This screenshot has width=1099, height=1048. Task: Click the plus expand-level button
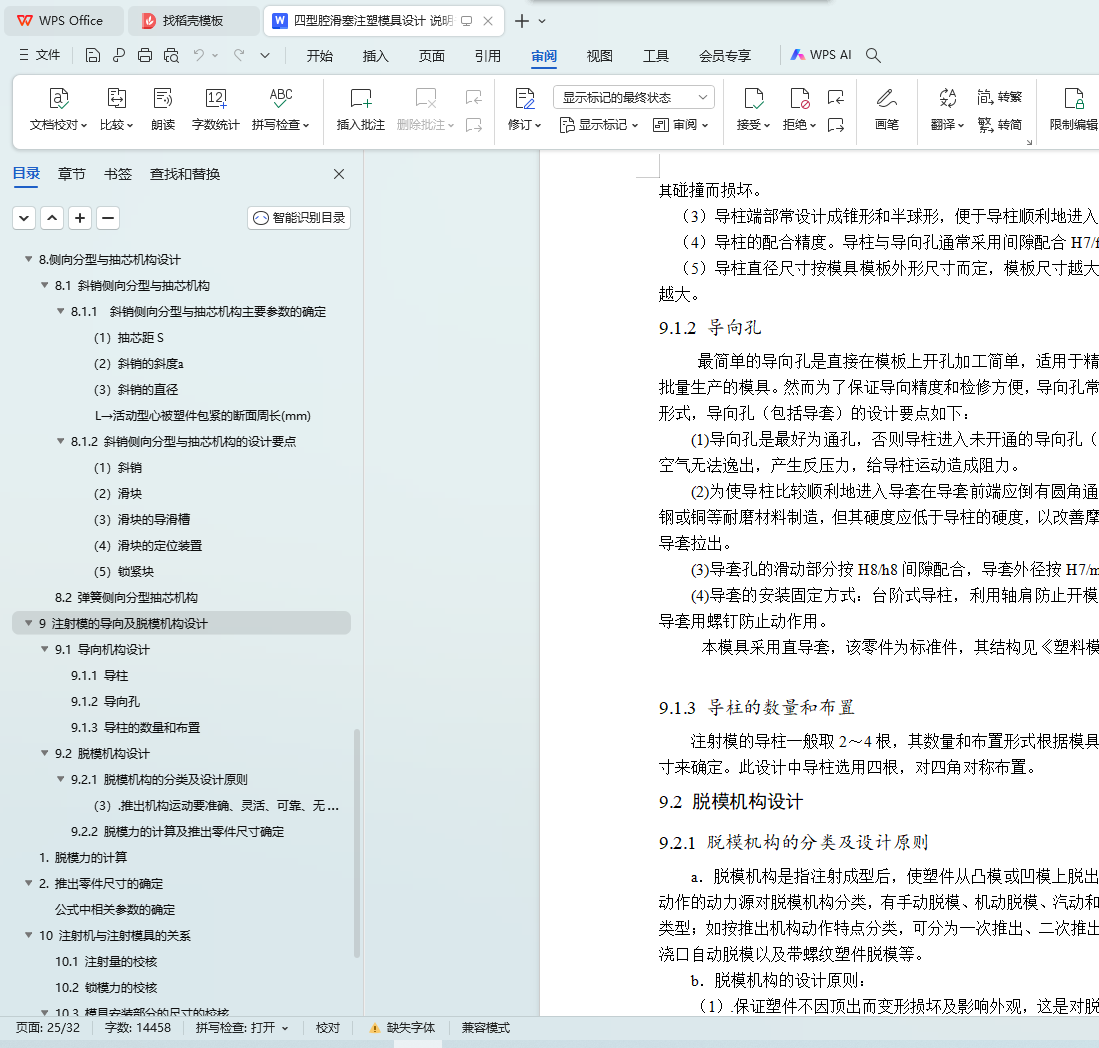tap(80, 218)
